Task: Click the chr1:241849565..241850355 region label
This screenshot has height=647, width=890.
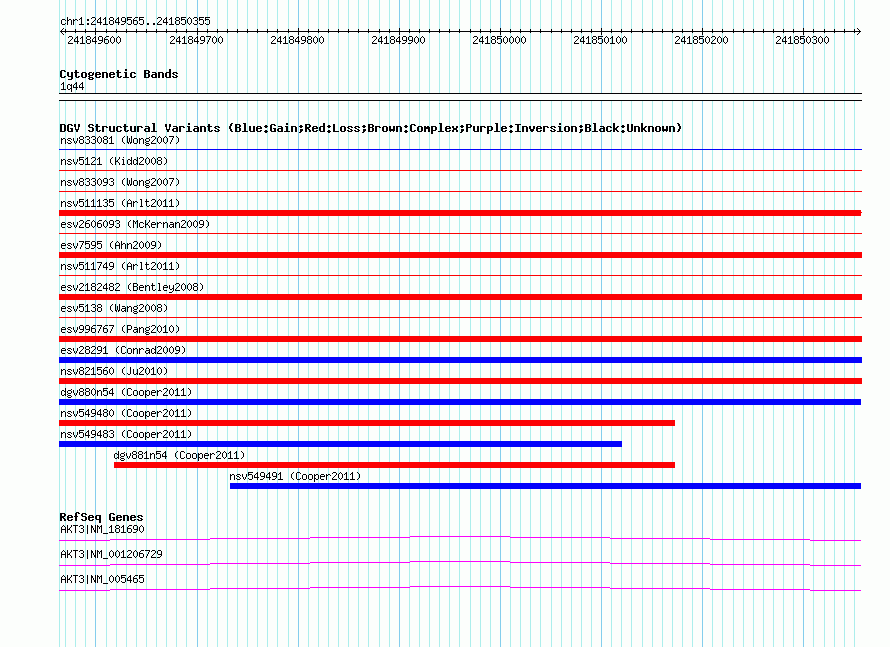Action: coord(135,21)
